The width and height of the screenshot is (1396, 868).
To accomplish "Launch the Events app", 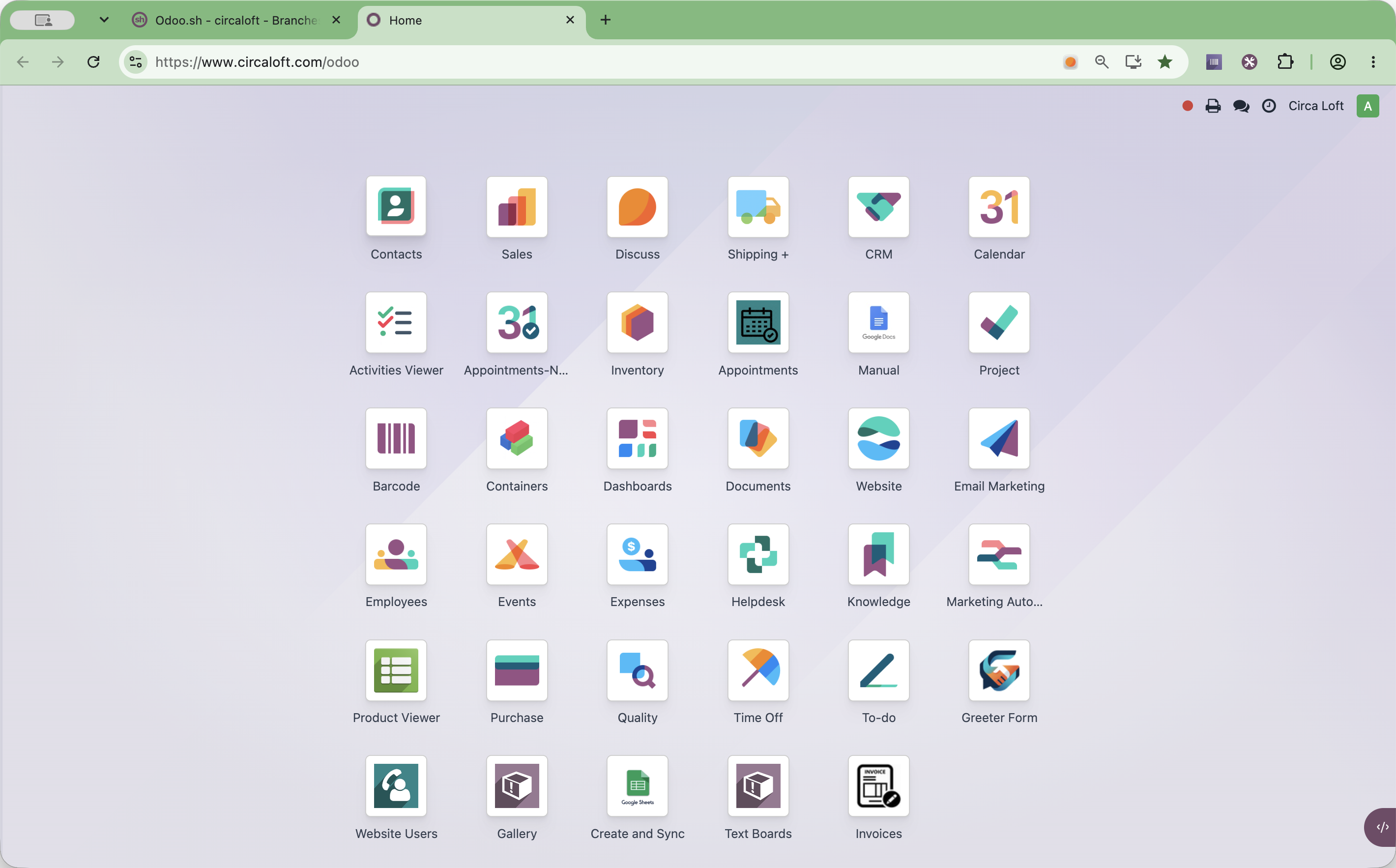I will [x=517, y=554].
